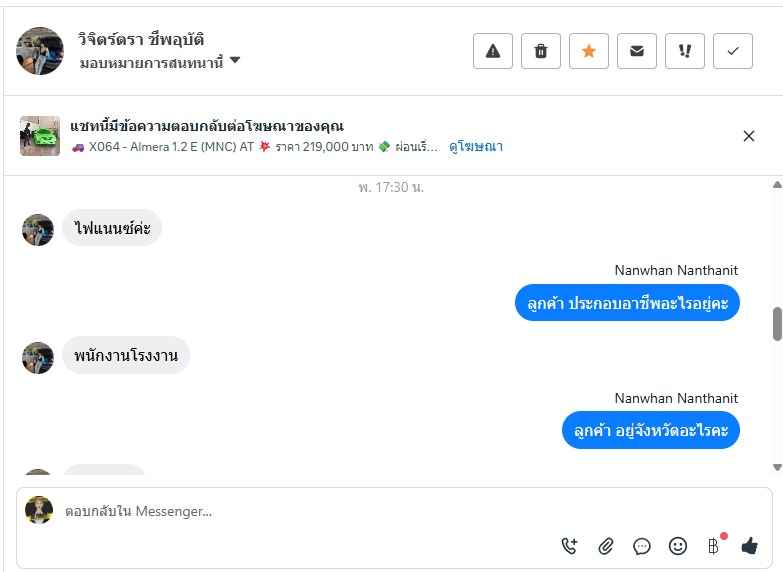Click the spam warning triangle icon
Viewport: 783px width, 572px height.
tap(493, 51)
